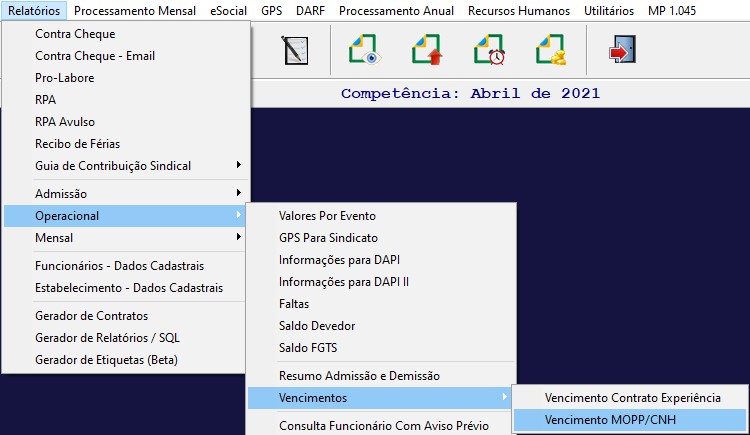Select Informações para DAPI
Viewport: 750px width, 435px height.
pyautogui.click(x=381, y=260)
